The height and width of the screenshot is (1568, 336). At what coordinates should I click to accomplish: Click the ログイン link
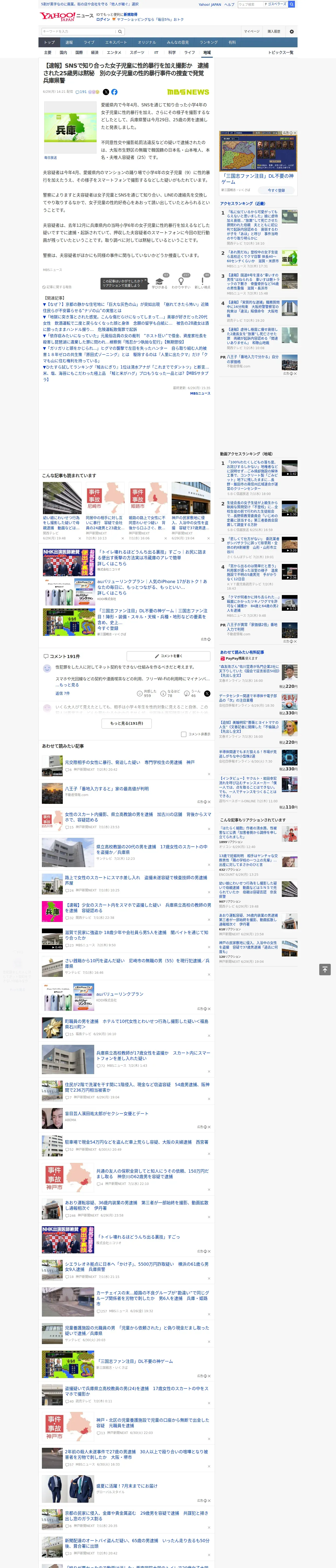point(103,20)
